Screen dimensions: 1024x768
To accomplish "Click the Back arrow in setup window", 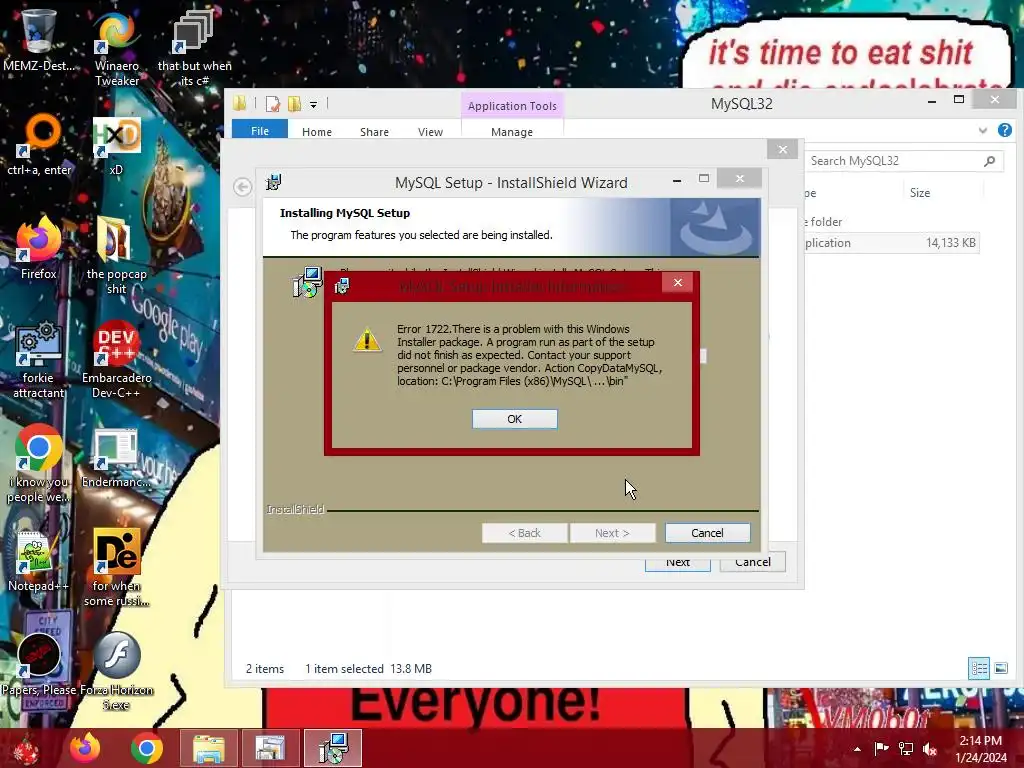I will pyautogui.click(x=242, y=187).
